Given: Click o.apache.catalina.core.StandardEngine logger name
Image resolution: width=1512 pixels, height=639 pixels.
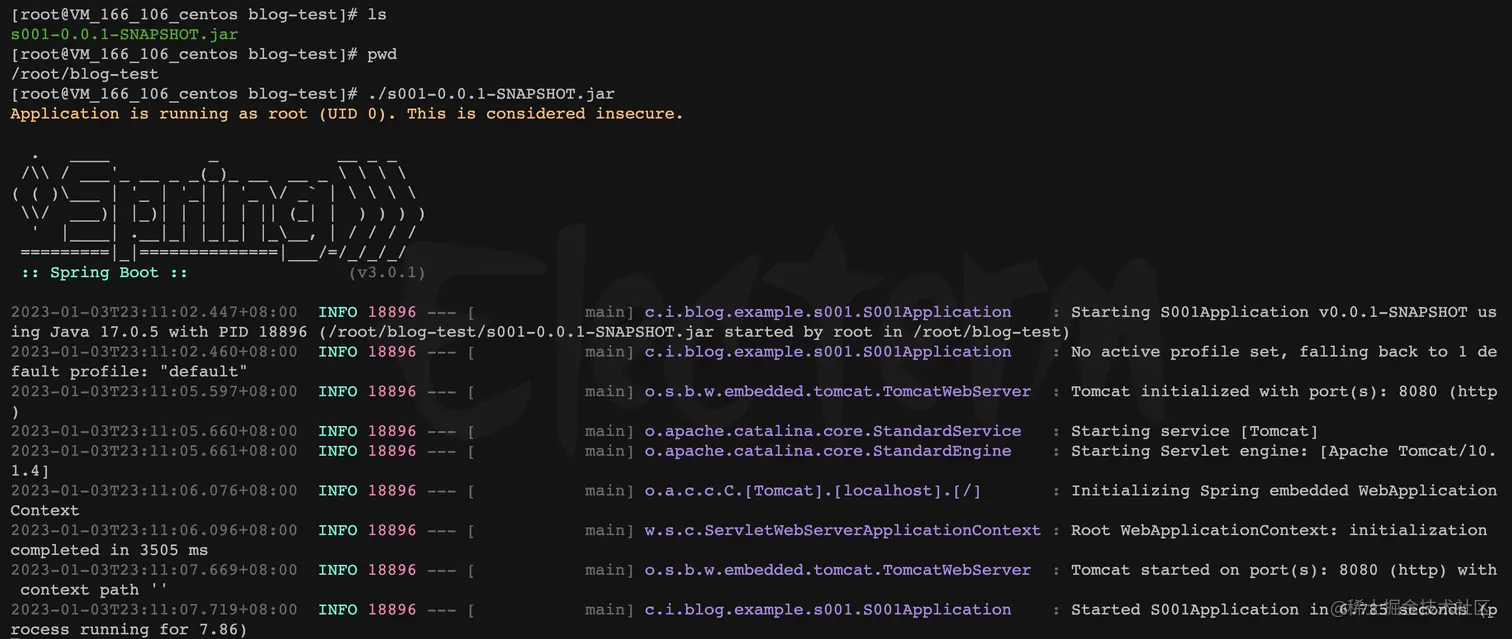Looking at the screenshot, I should [x=828, y=451].
